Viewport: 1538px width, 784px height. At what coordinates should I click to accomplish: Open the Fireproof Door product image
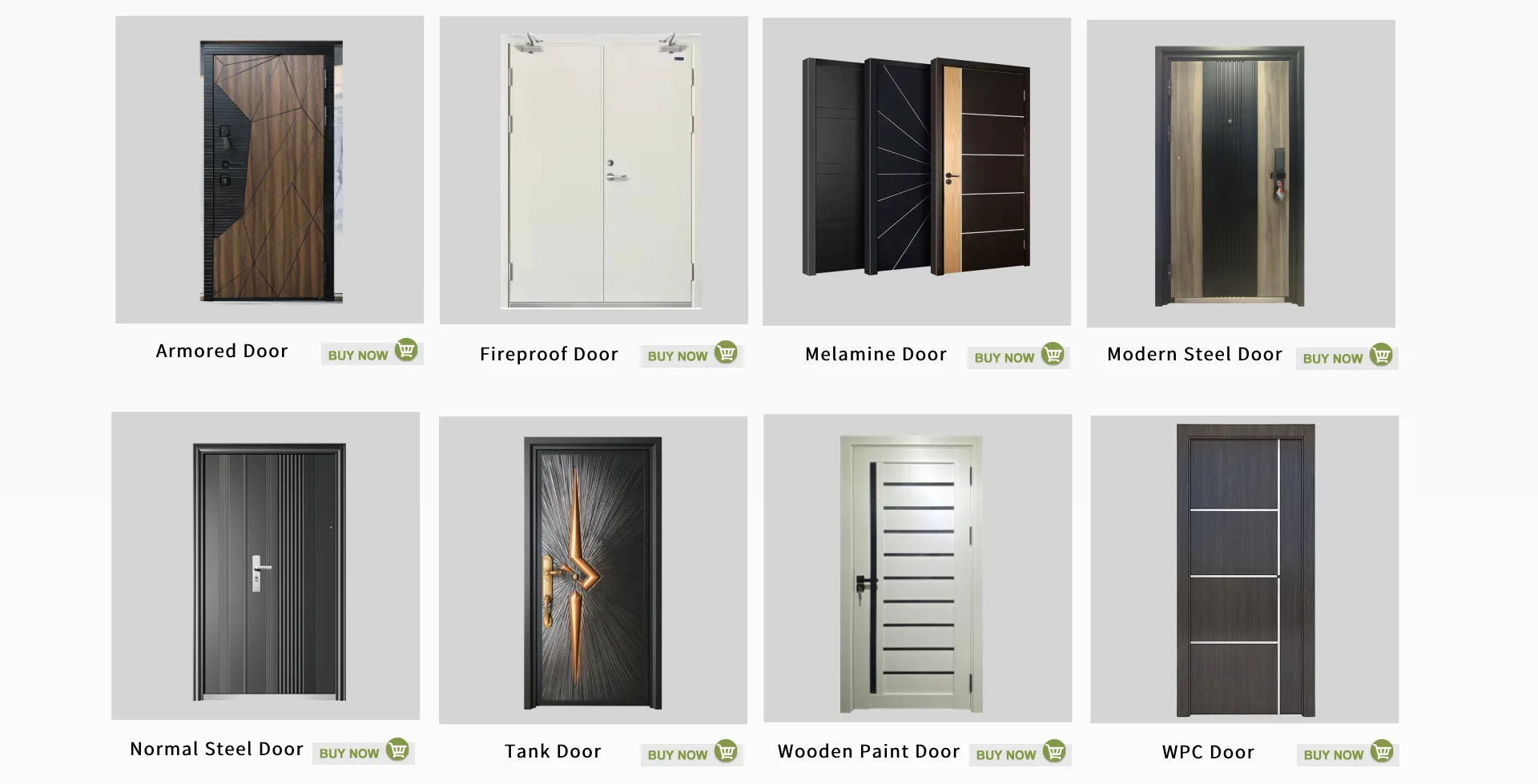click(594, 171)
